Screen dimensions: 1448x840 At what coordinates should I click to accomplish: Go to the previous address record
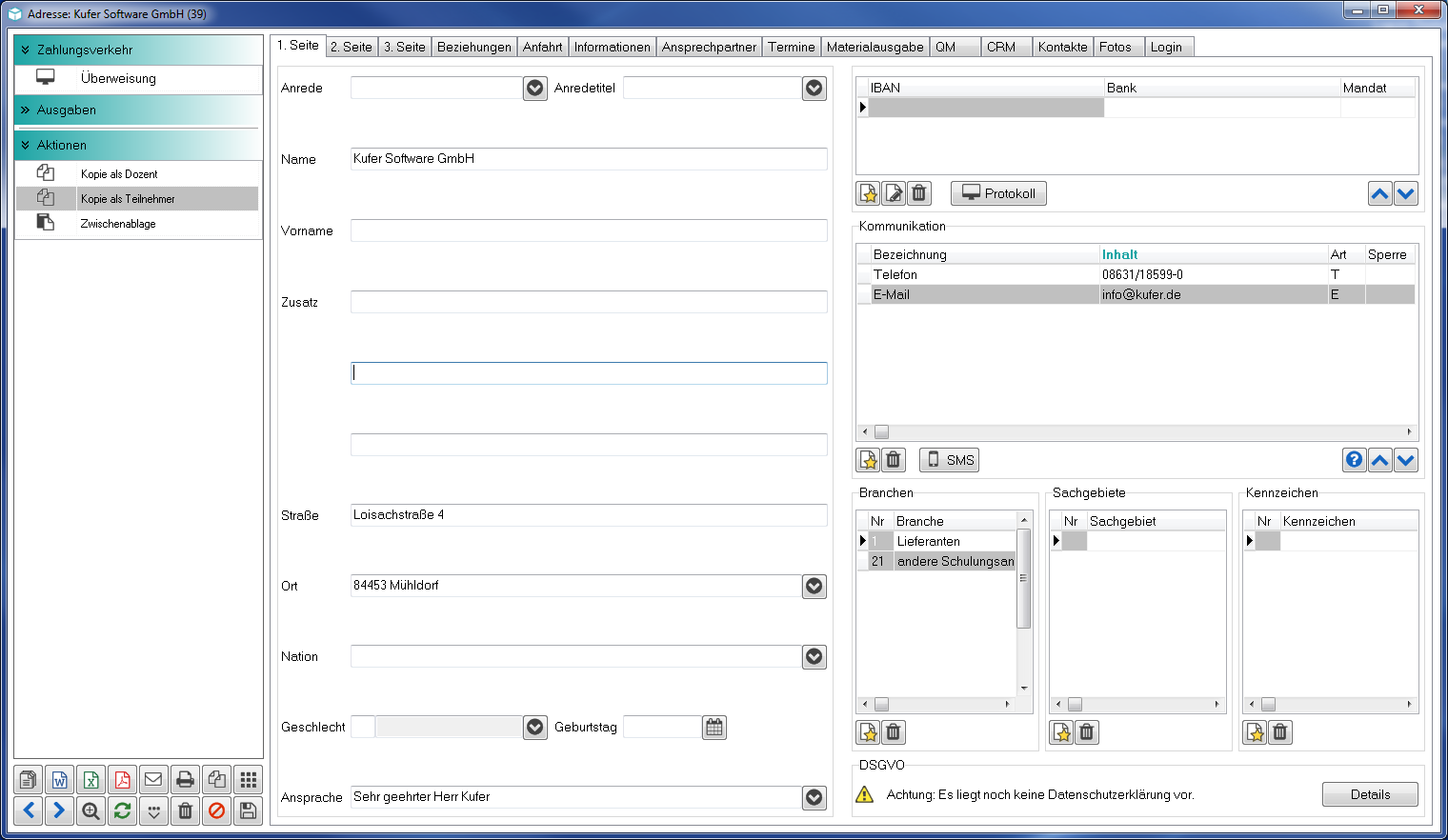click(x=29, y=810)
